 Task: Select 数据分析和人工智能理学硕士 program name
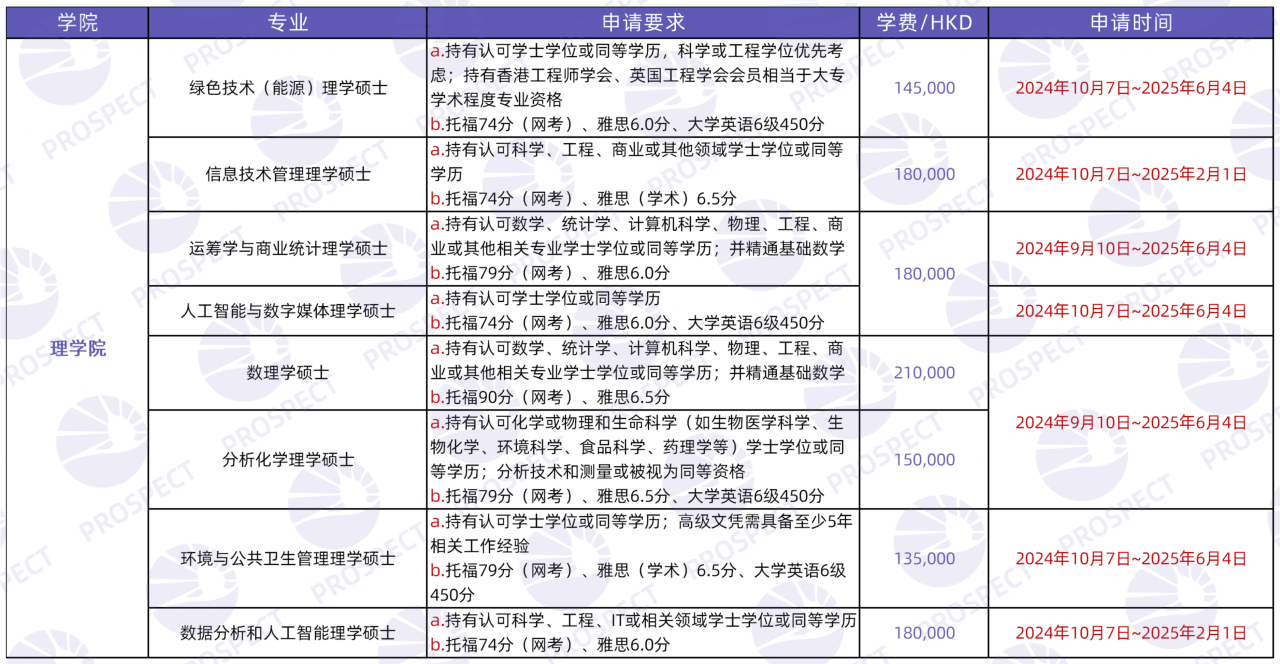(288, 633)
